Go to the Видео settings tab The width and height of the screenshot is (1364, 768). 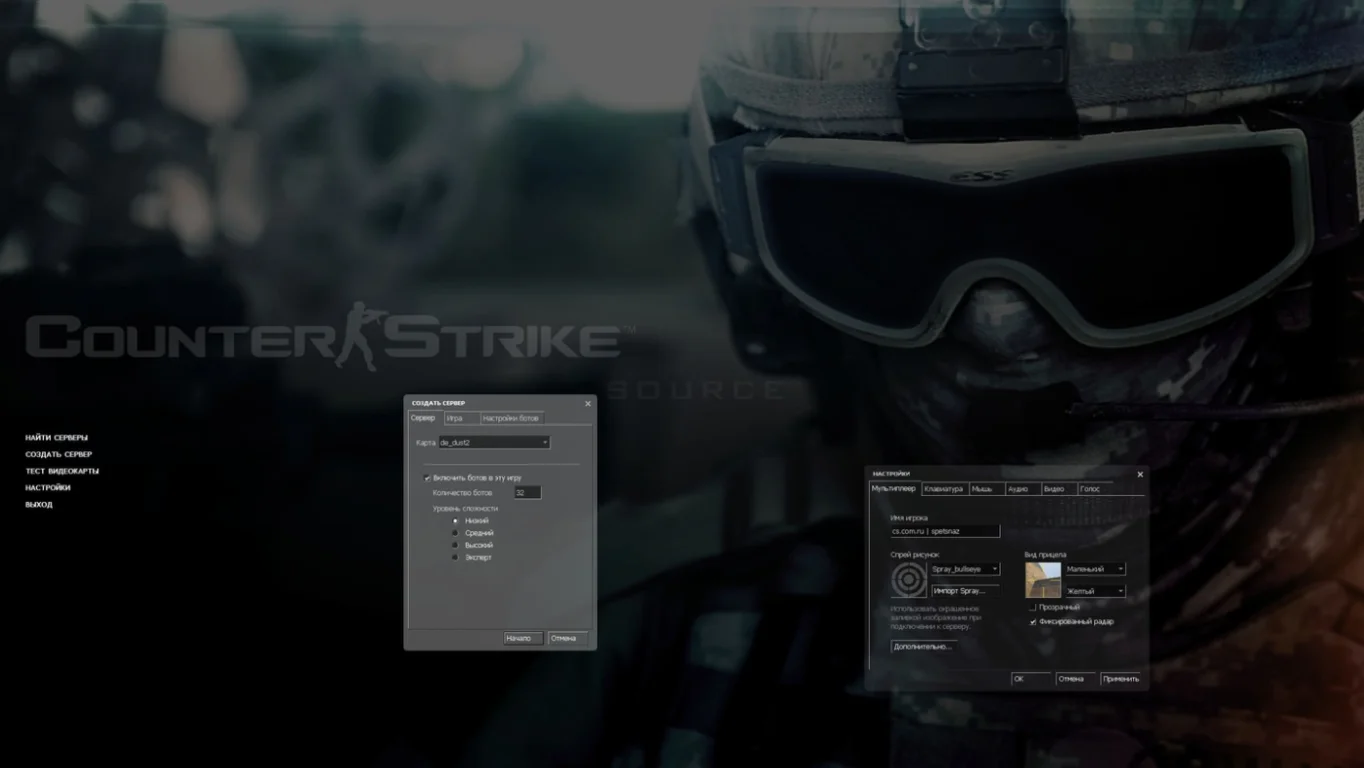tap(1054, 489)
